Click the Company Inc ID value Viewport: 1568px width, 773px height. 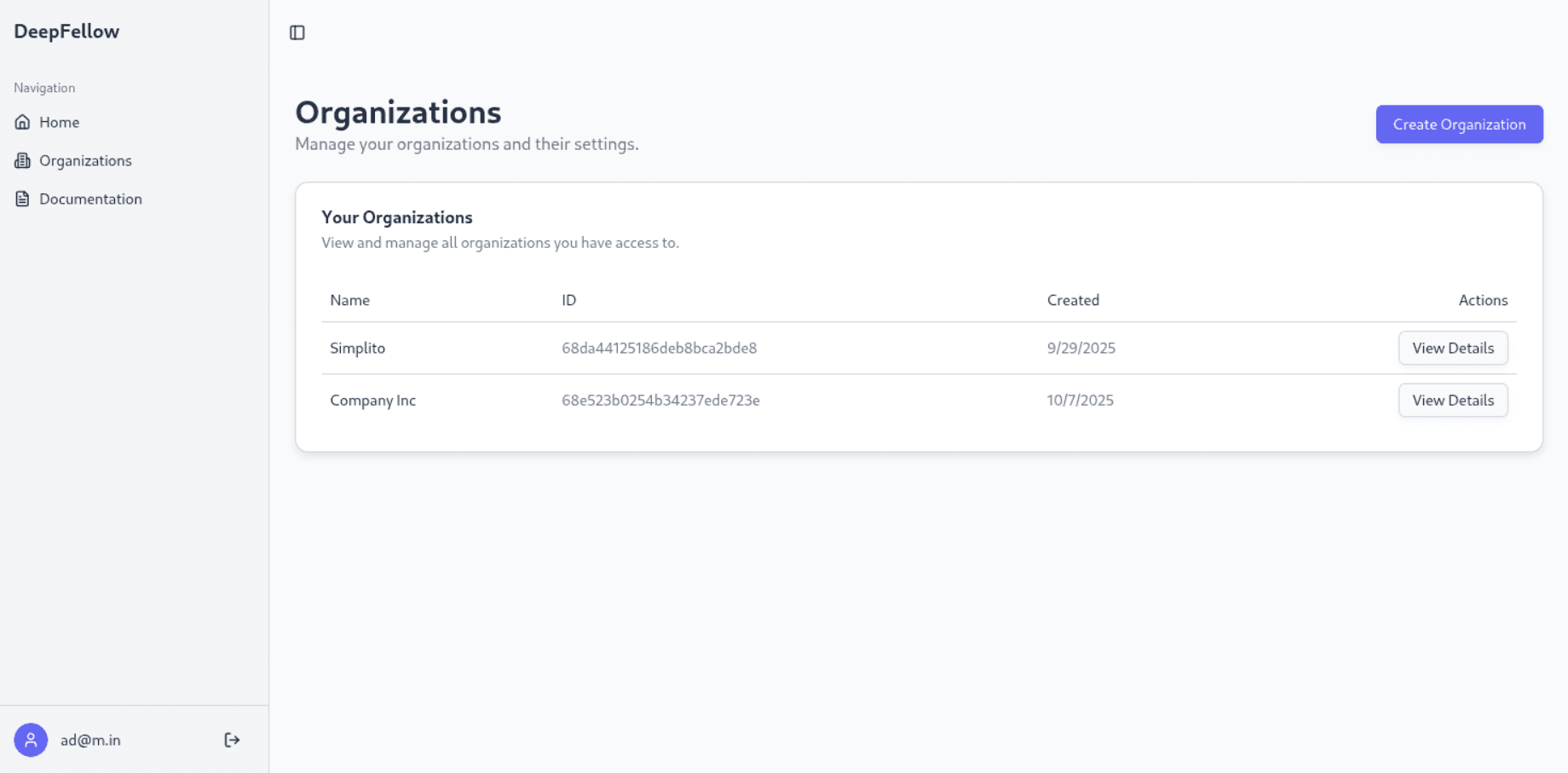[660, 400]
